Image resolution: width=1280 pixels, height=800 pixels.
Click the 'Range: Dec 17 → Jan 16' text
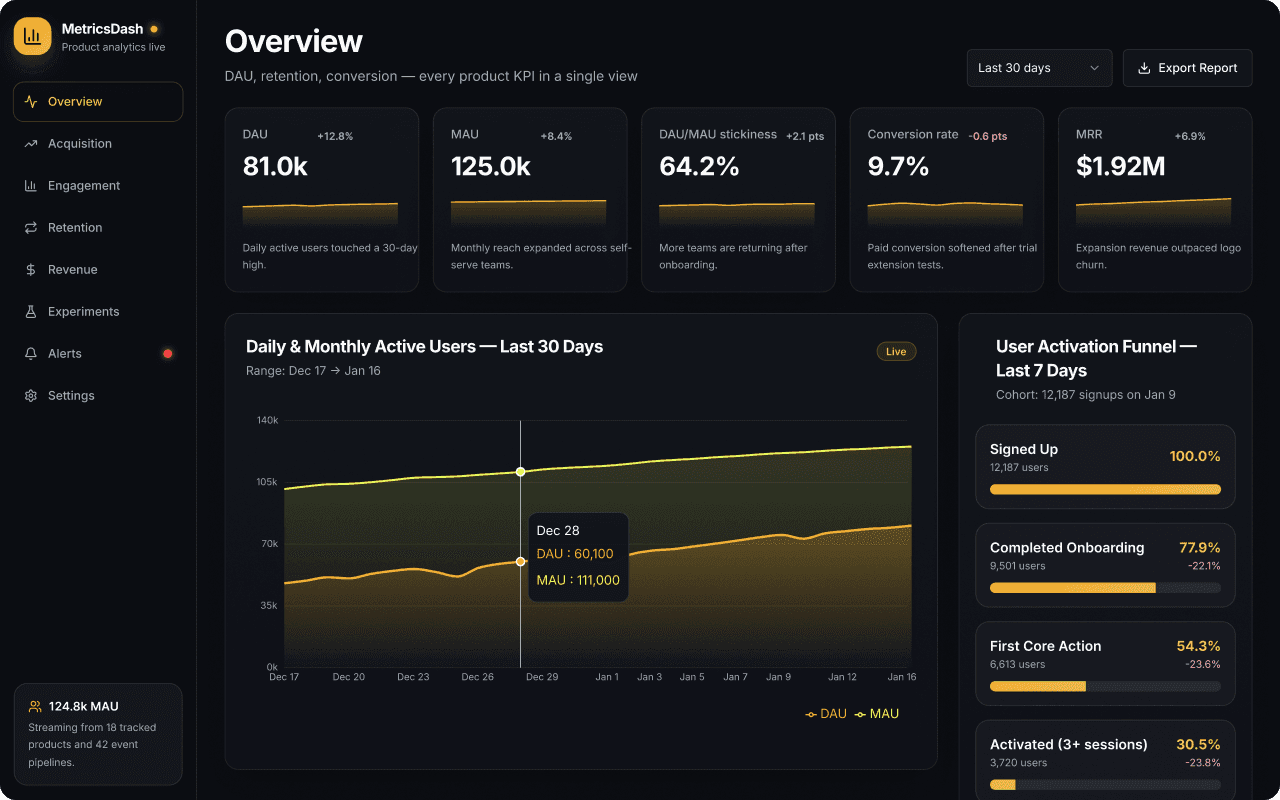(313, 371)
